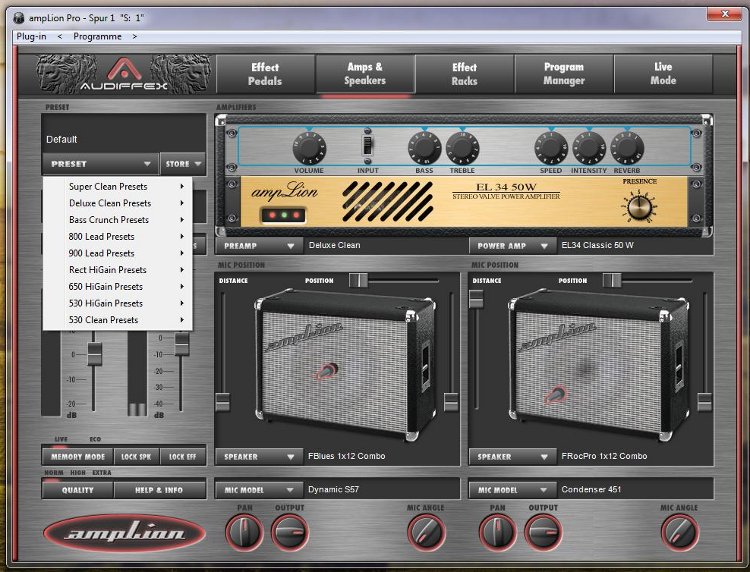Click left mic POSITION horizontal slider handle
Screen dimensions: 750x572
click(x=358, y=280)
